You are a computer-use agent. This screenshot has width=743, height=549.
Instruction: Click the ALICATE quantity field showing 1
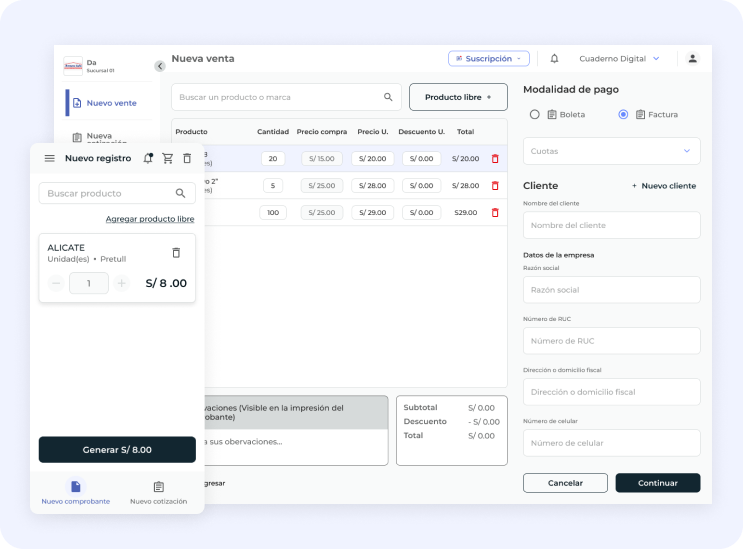tap(89, 283)
